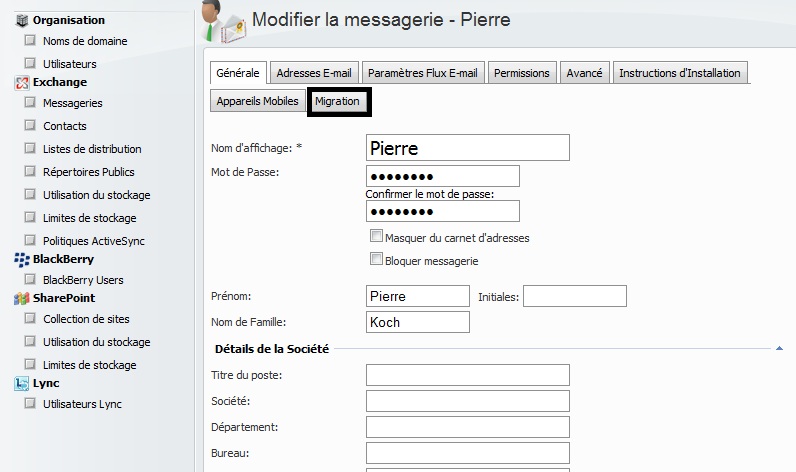Click the Lync section icon

coord(22,383)
